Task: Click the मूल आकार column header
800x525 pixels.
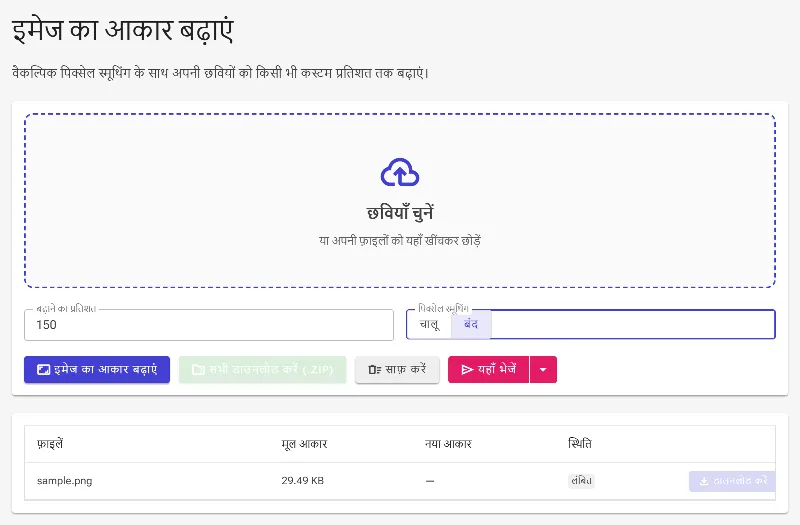Action: point(304,444)
